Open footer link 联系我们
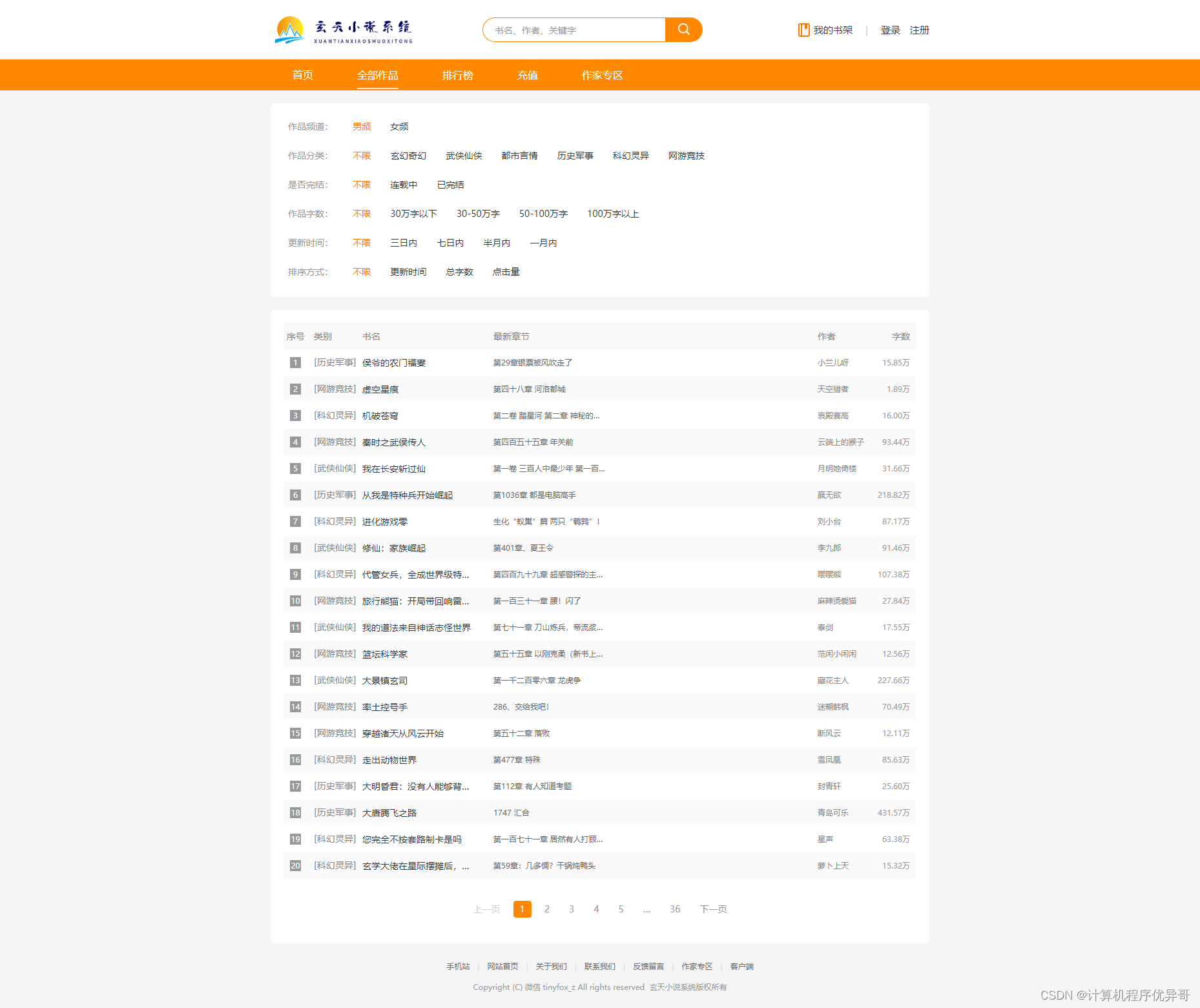Screen dimensions: 1200x1008 [600, 967]
